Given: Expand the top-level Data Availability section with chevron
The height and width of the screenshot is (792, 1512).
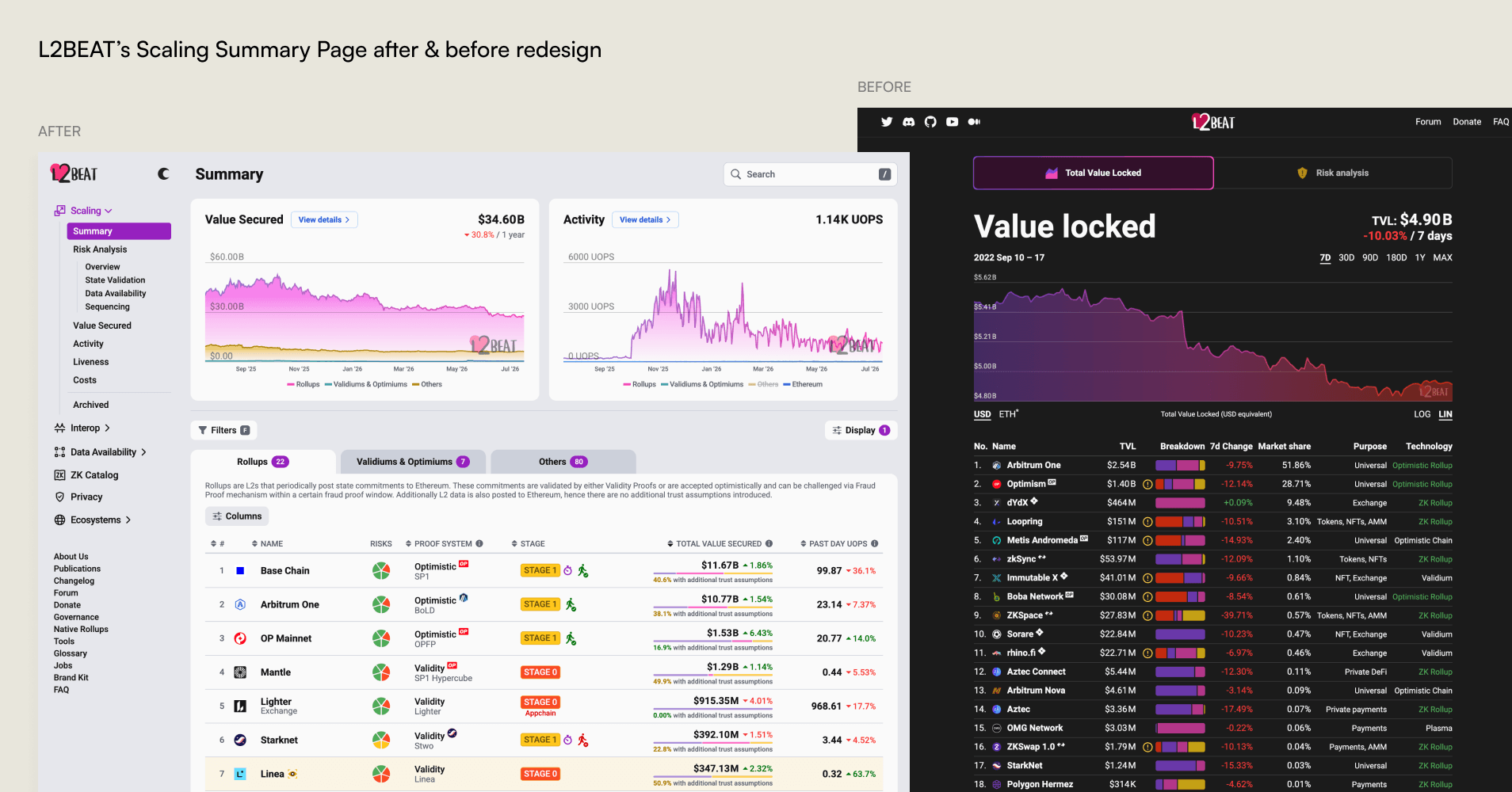Looking at the screenshot, I should coord(101,452).
